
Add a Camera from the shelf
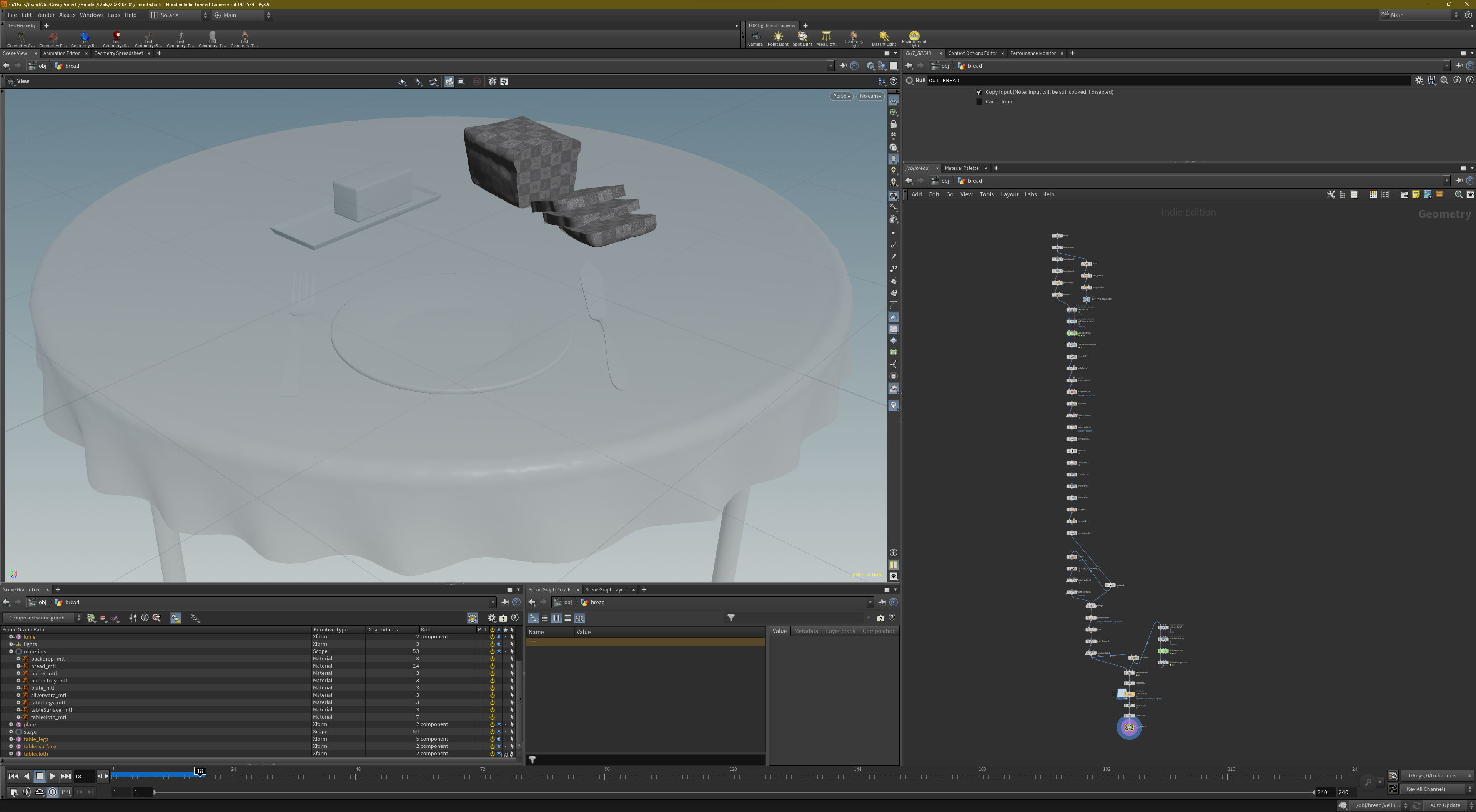755,39
